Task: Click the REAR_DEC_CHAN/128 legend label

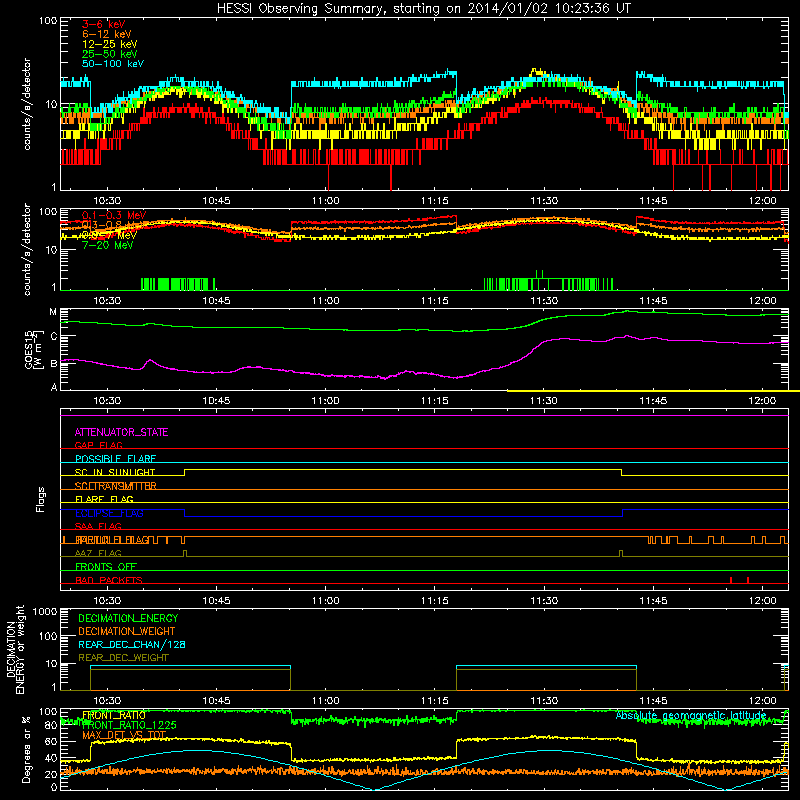Action: pyautogui.click(x=132, y=644)
